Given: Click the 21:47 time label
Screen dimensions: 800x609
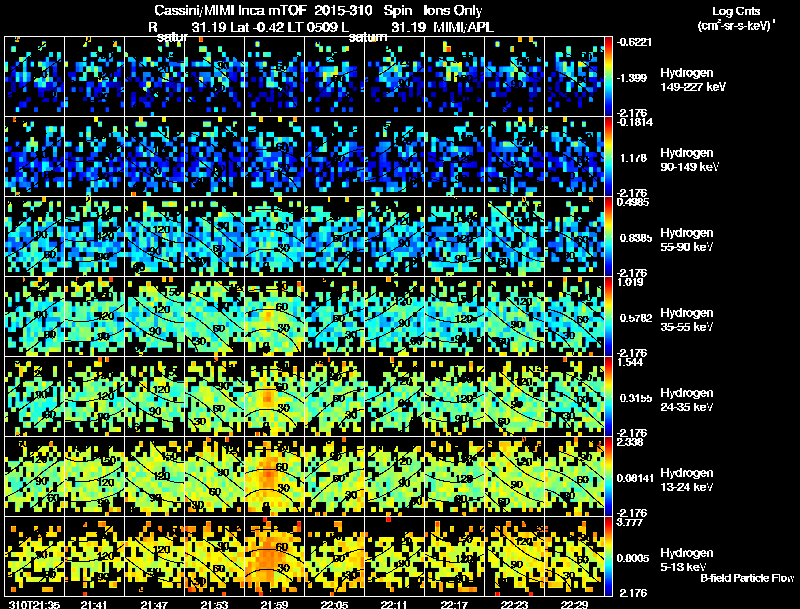Looking at the screenshot, I should pyautogui.click(x=155, y=605).
